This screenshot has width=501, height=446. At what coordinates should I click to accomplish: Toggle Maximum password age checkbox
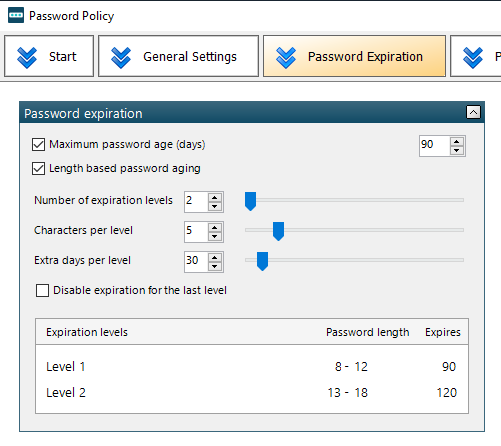point(38,145)
